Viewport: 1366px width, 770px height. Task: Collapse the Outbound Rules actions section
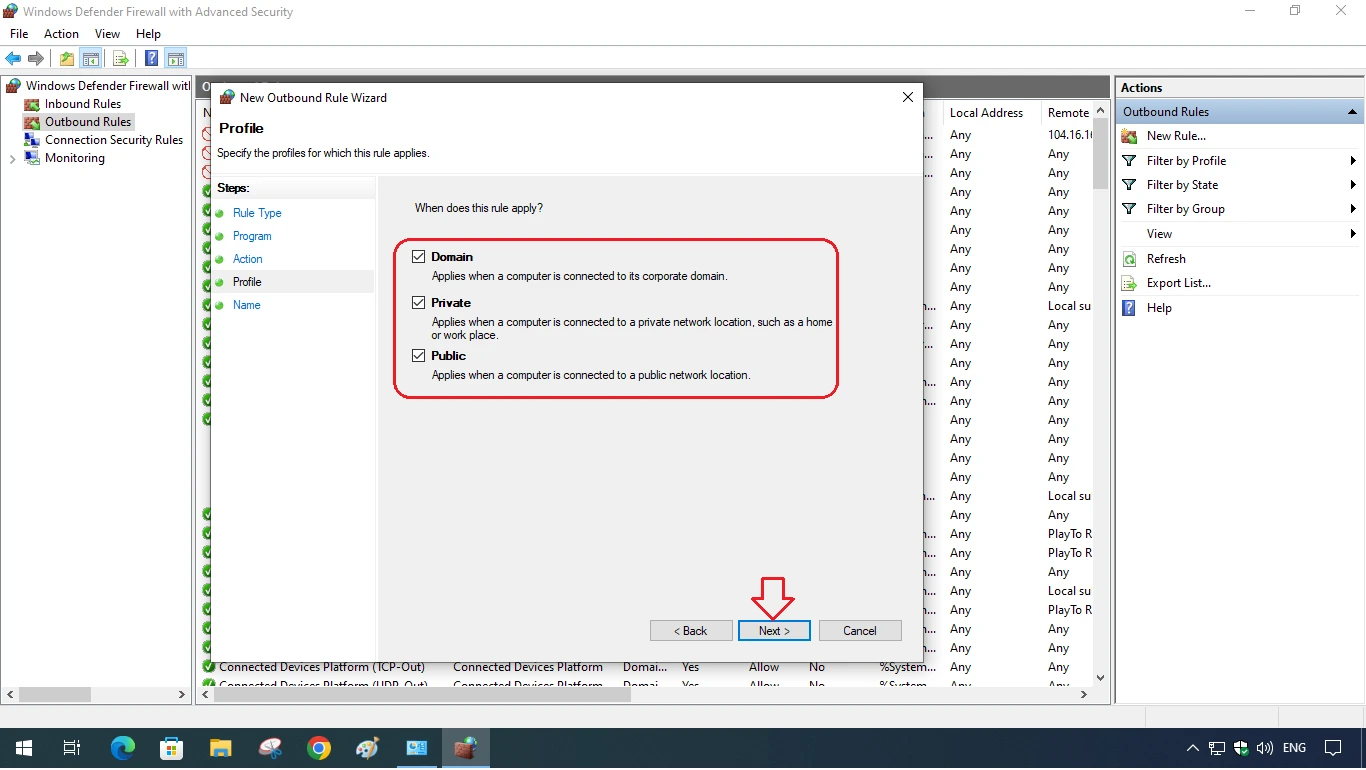(x=1352, y=111)
